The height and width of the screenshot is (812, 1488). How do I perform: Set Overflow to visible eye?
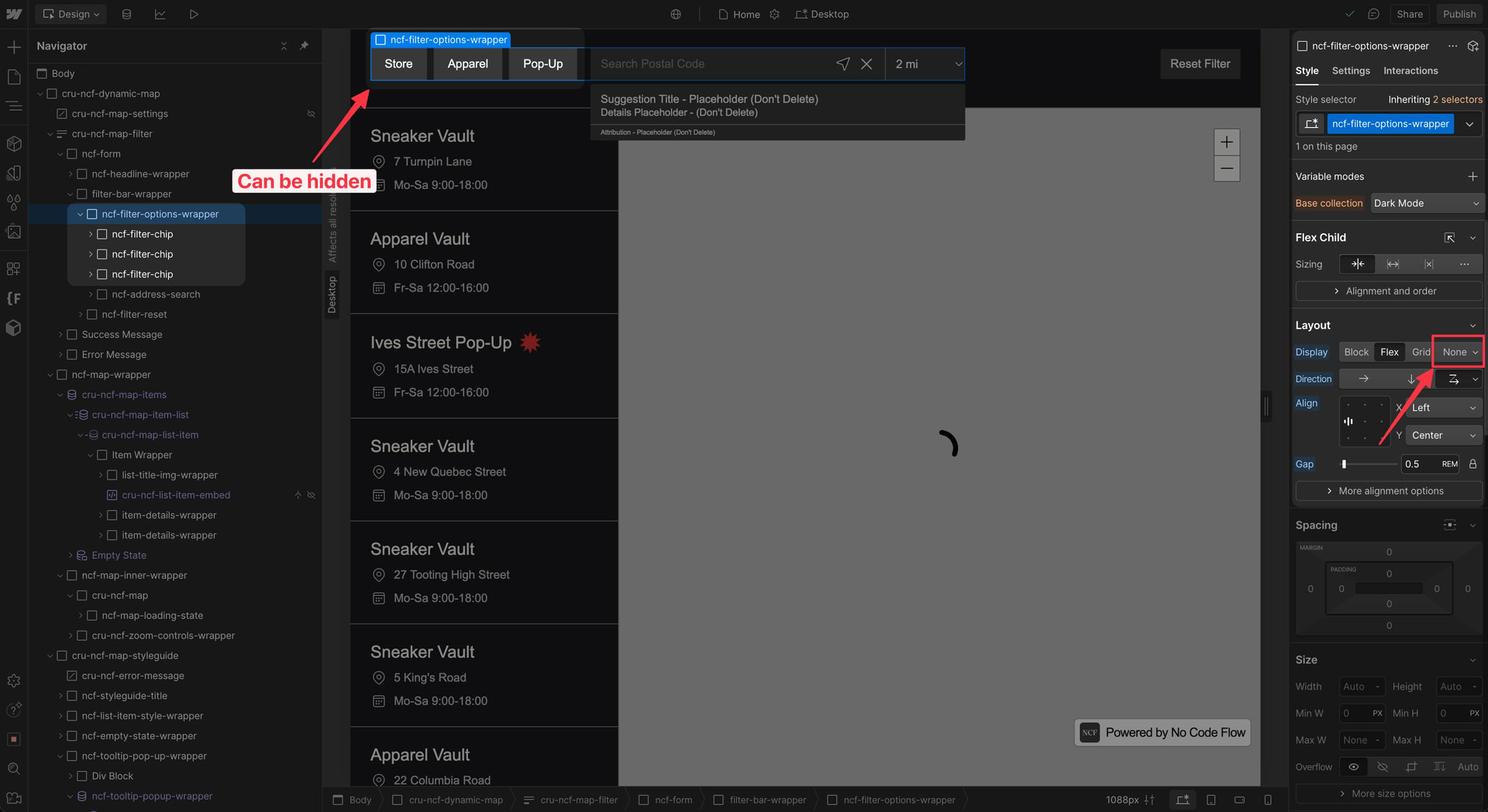tap(1353, 766)
